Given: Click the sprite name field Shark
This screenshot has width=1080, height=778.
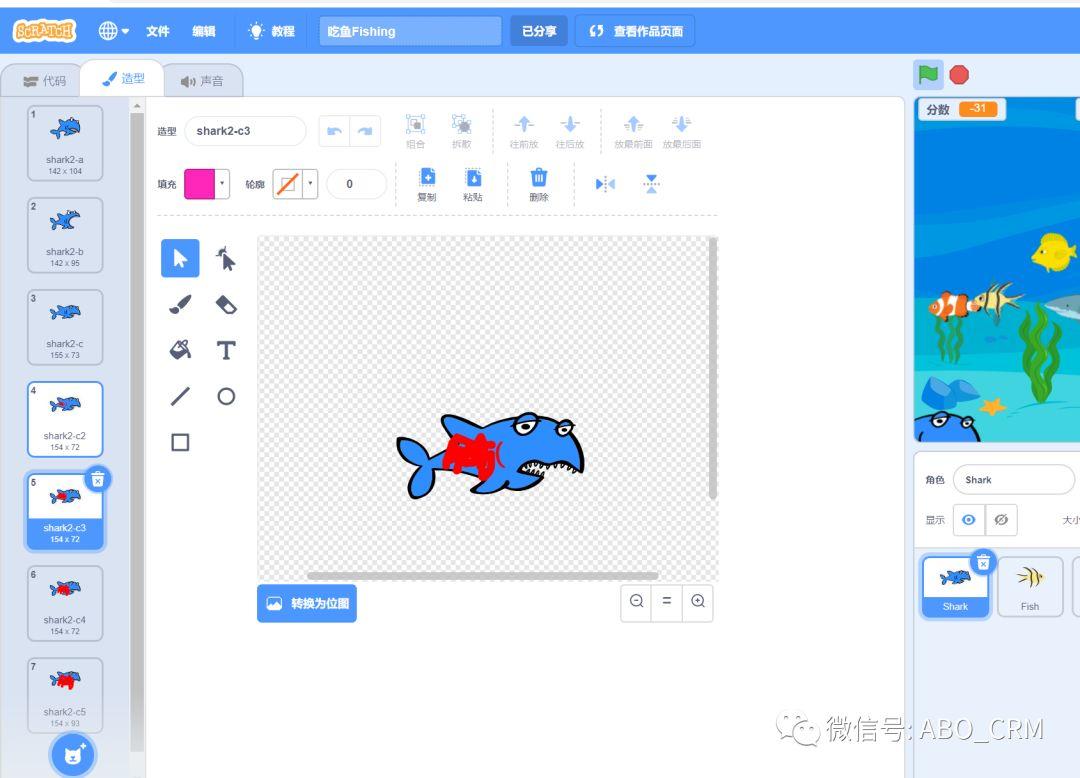Looking at the screenshot, I should click(x=1013, y=480).
